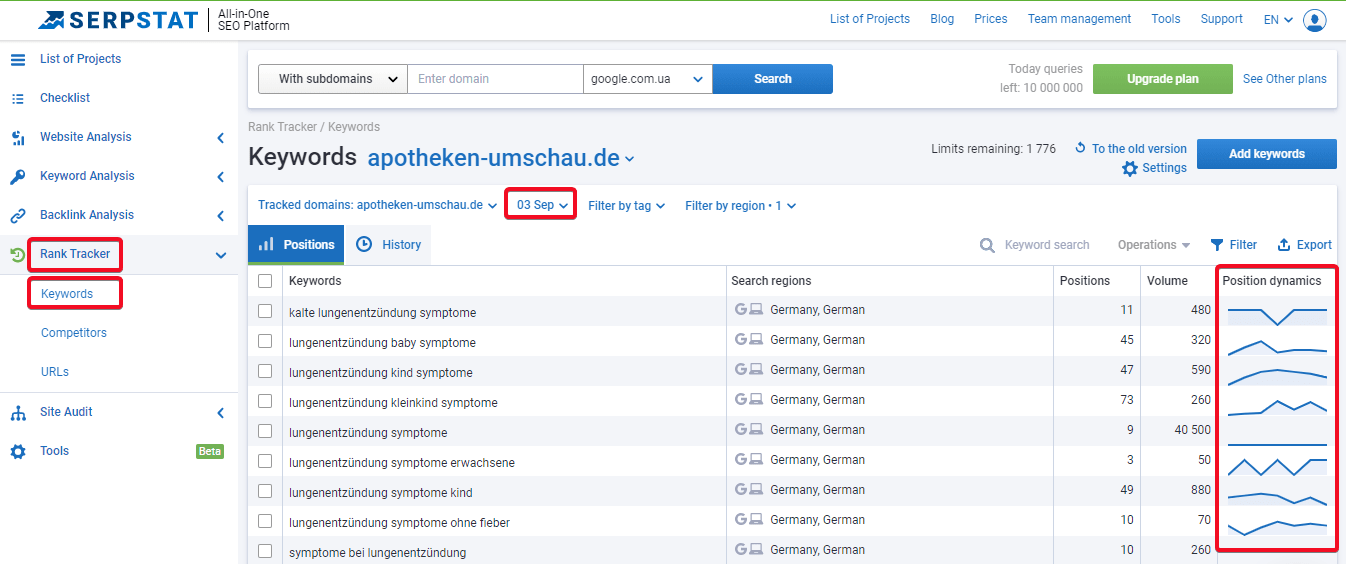
Task: Open the Operations dropdown
Action: 1153,245
